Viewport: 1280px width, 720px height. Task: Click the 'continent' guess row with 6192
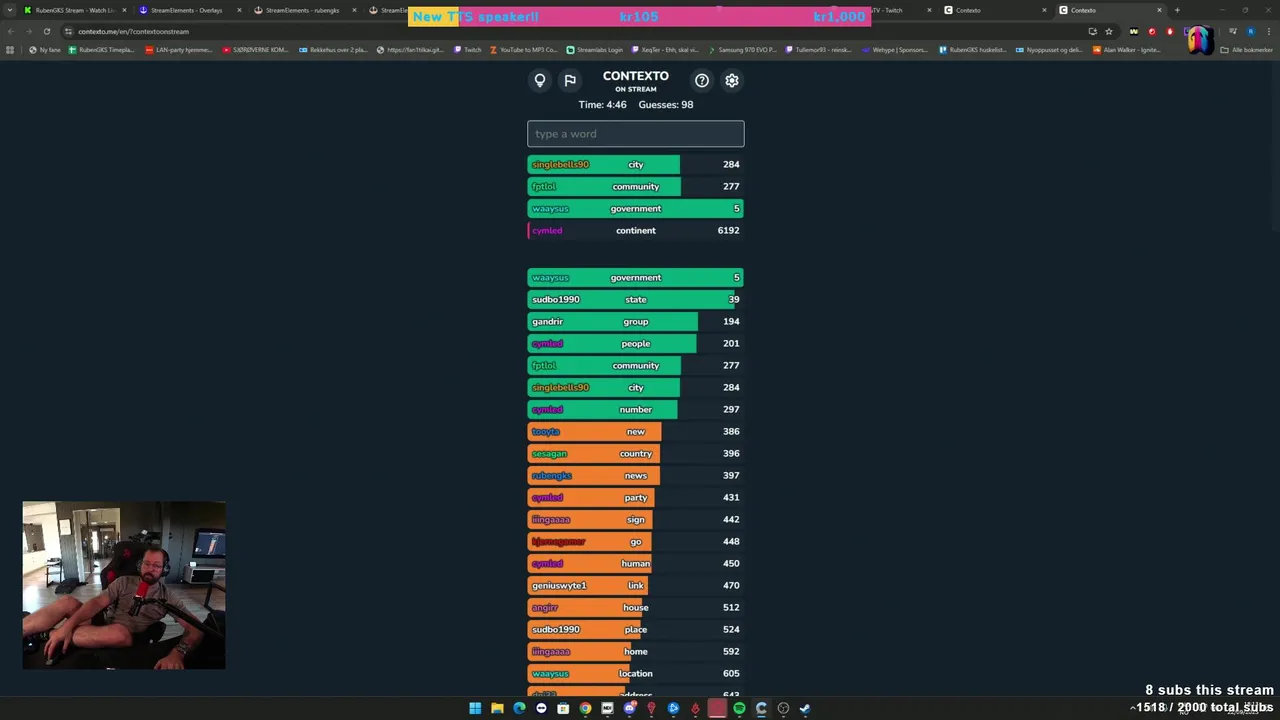point(636,230)
